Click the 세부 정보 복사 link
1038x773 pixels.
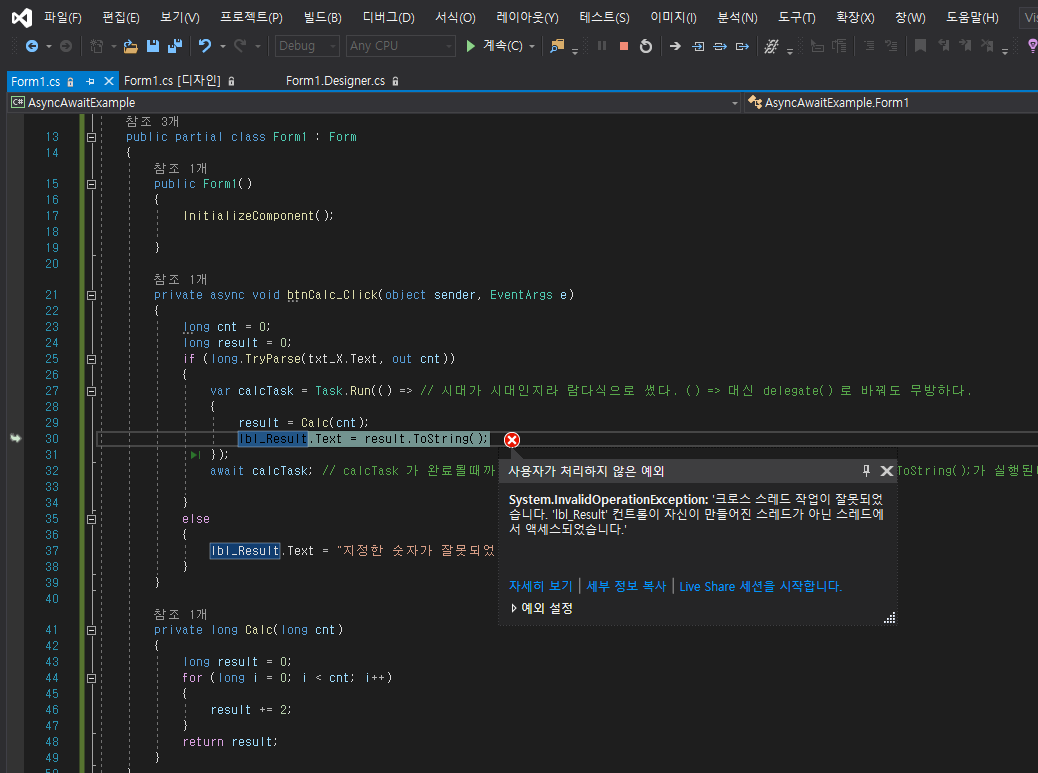[626, 586]
